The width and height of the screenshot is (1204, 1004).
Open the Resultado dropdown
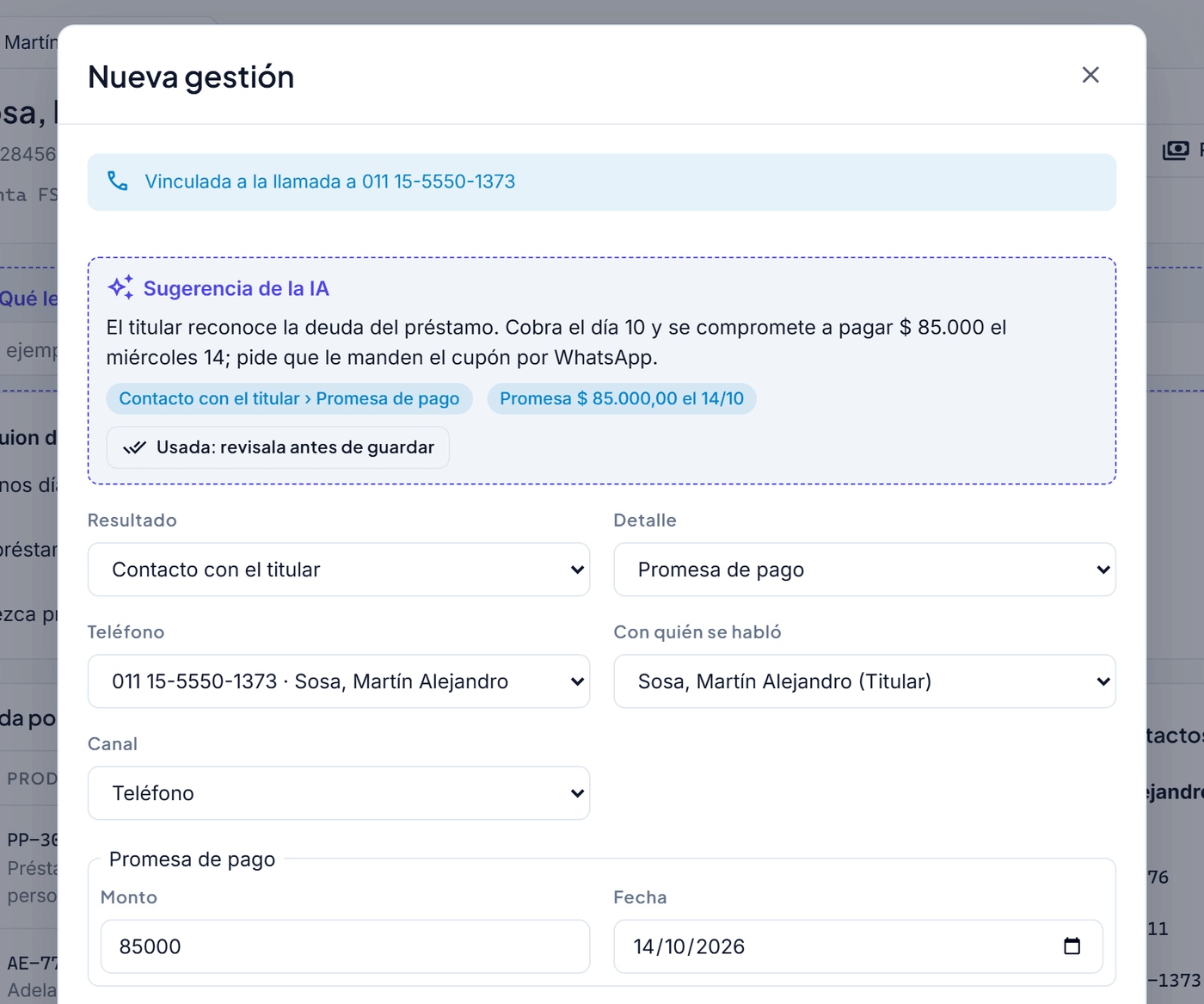point(339,570)
